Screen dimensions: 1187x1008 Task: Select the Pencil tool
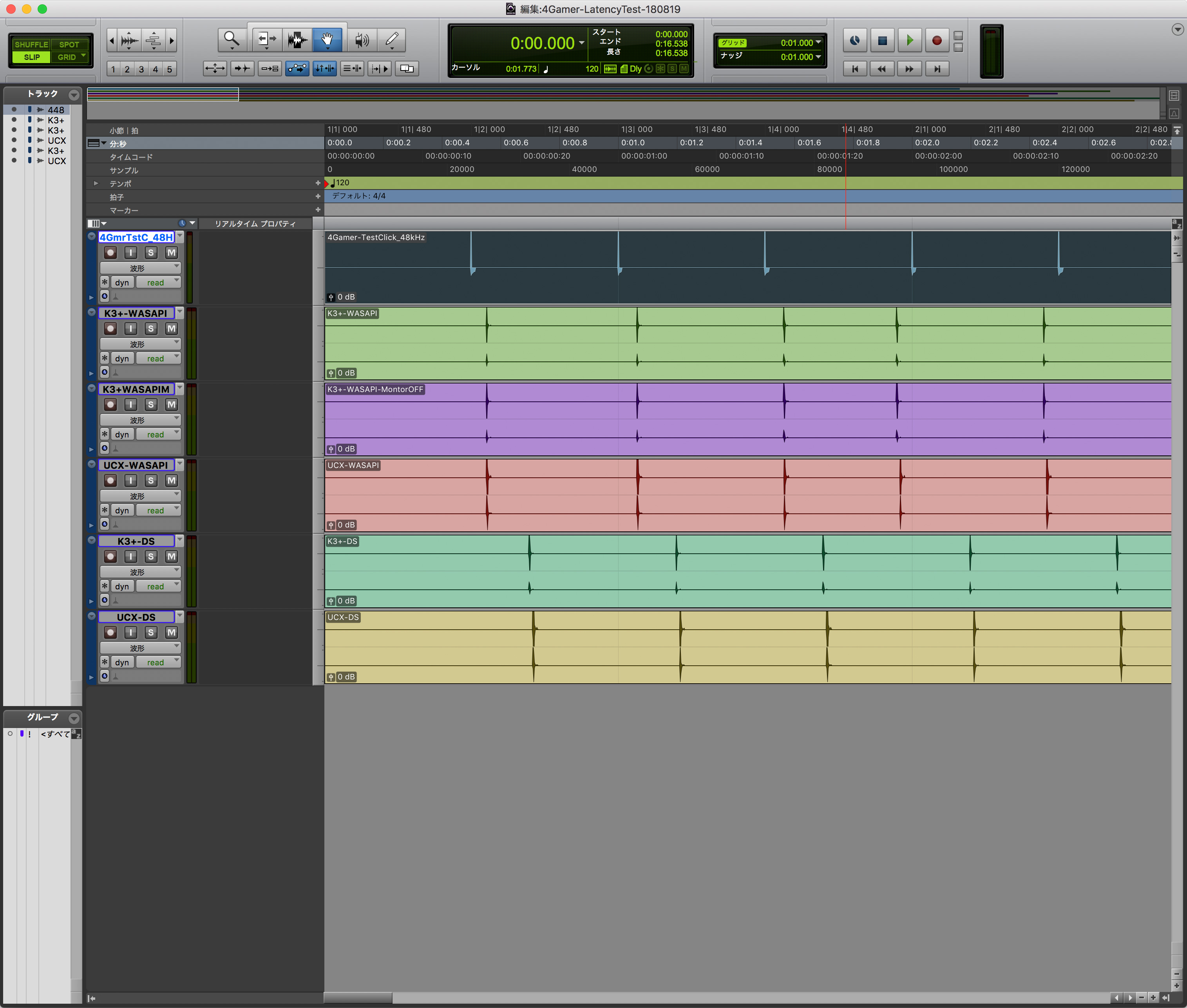click(391, 40)
